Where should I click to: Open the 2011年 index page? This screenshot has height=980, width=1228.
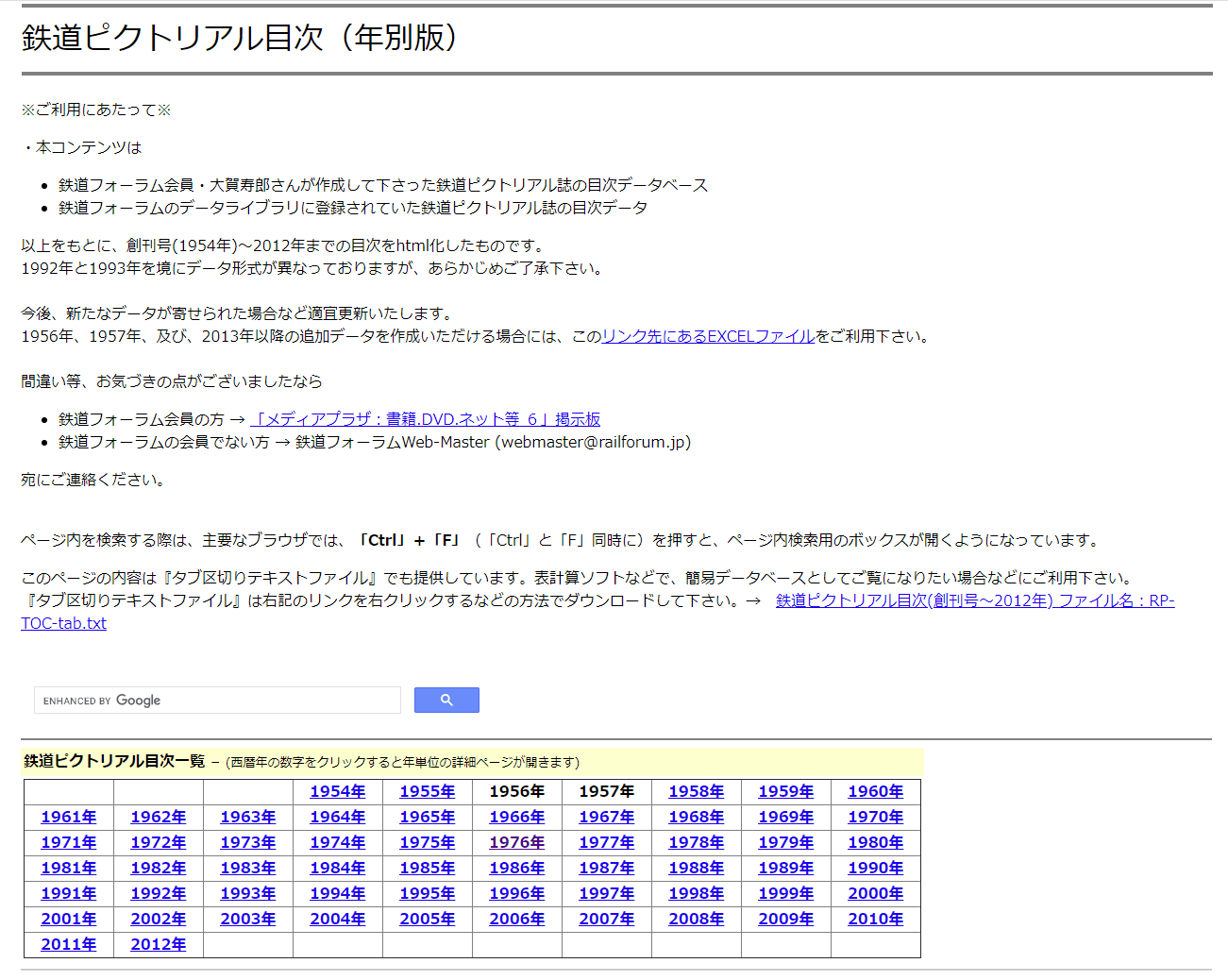click(x=69, y=944)
